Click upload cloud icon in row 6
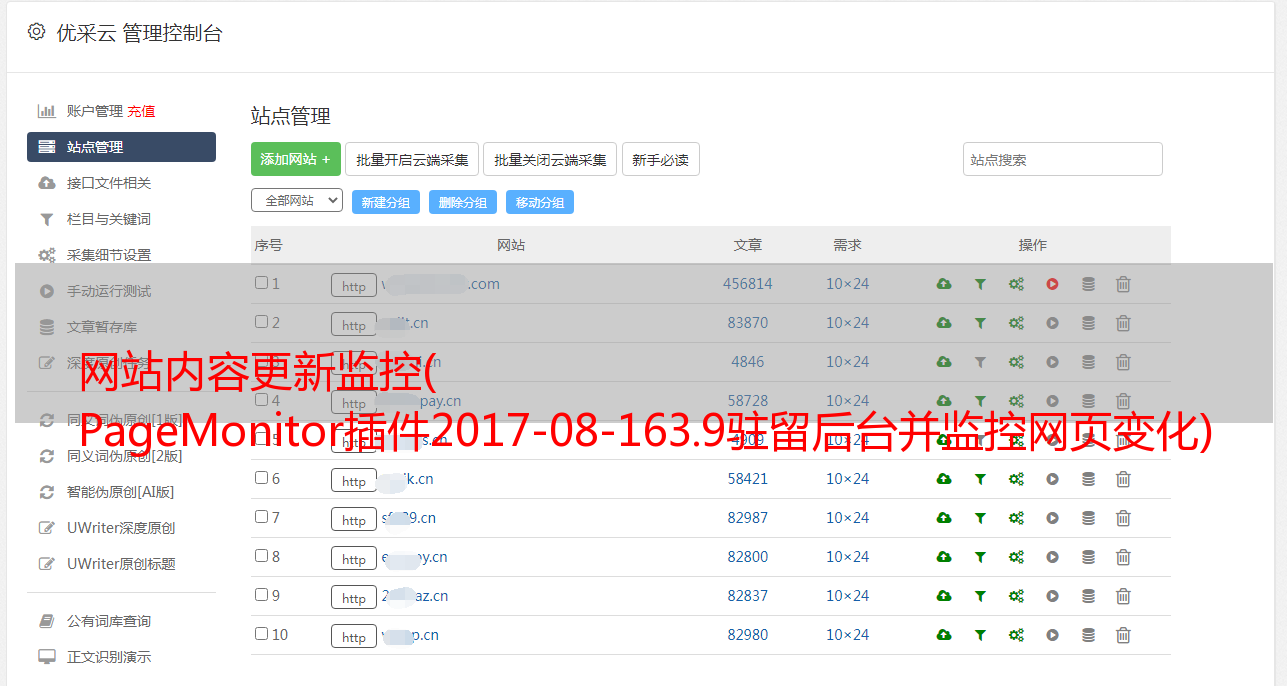This screenshot has height=686, width=1287. pyautogui.click(x=943, y=479)
